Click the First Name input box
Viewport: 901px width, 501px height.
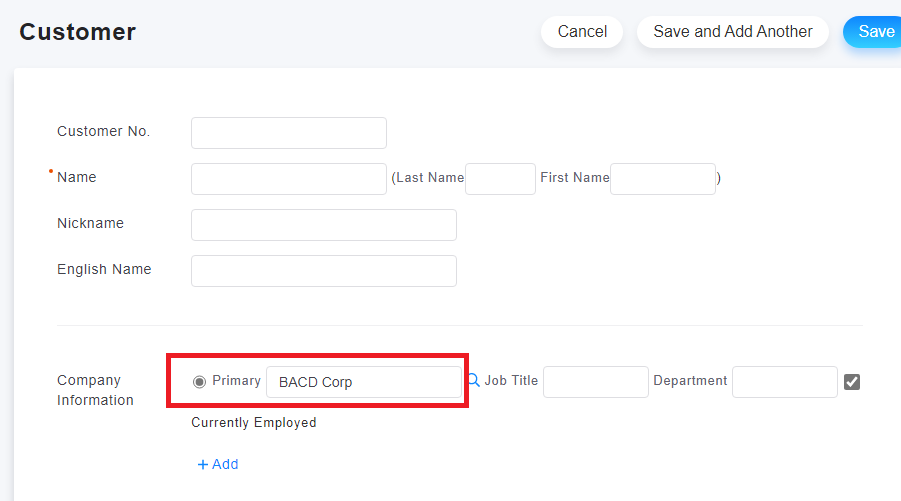663,179
